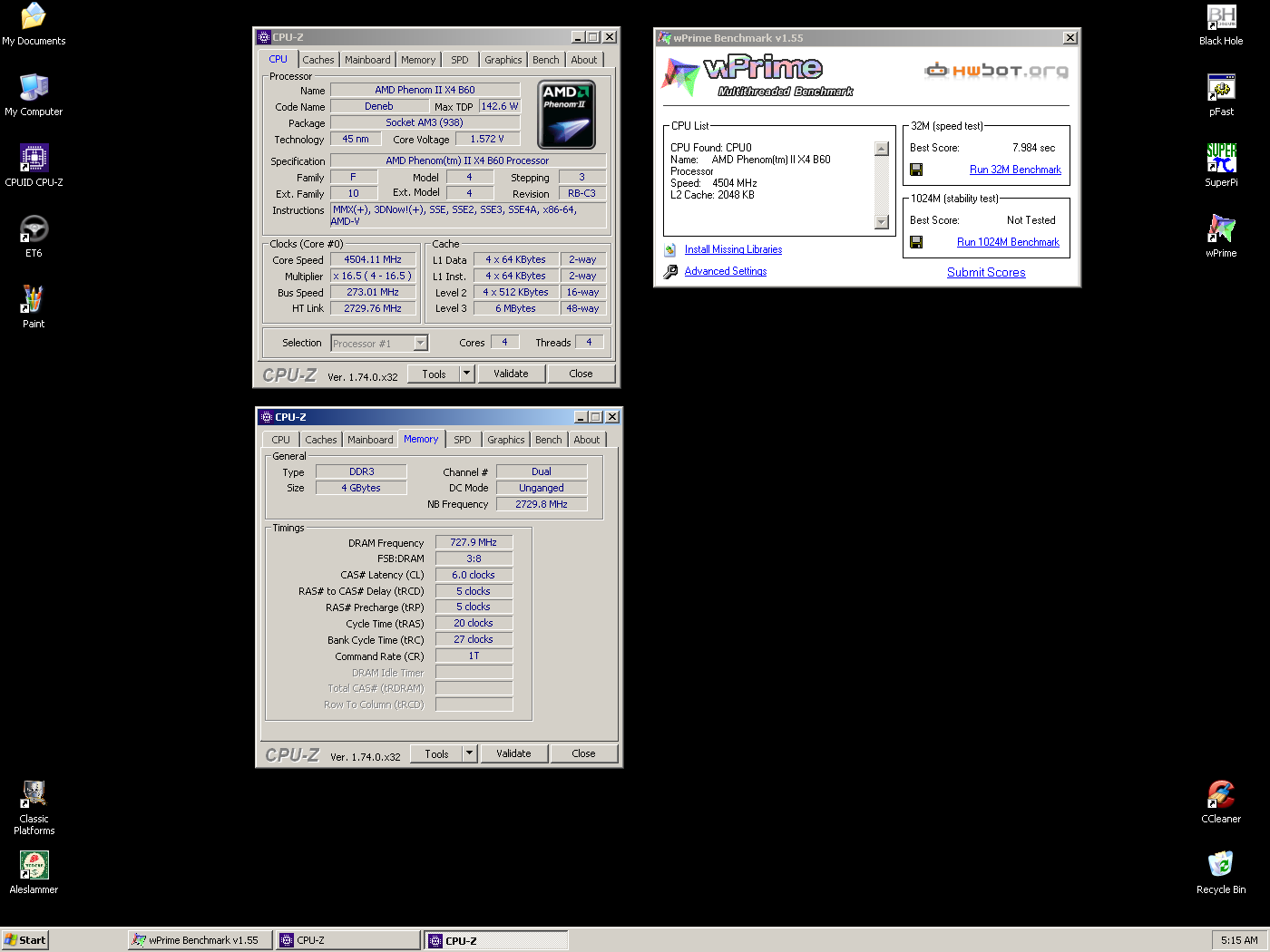Click Close button in upper CPU-Z
This screenshot has height=952, width=1270.
pos(581,374)
